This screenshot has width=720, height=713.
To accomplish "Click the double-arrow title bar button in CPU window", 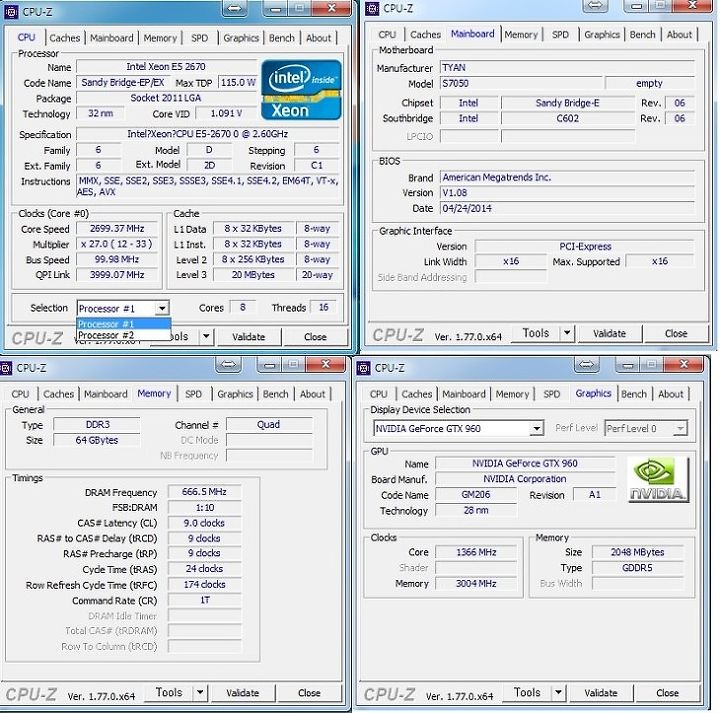I will pos(234,8).
